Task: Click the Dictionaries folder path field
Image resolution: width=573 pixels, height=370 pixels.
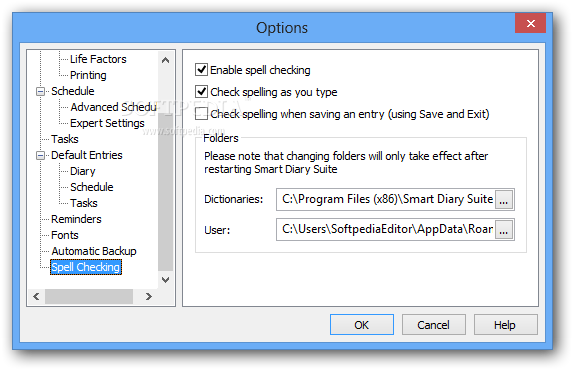Action: 386,200
